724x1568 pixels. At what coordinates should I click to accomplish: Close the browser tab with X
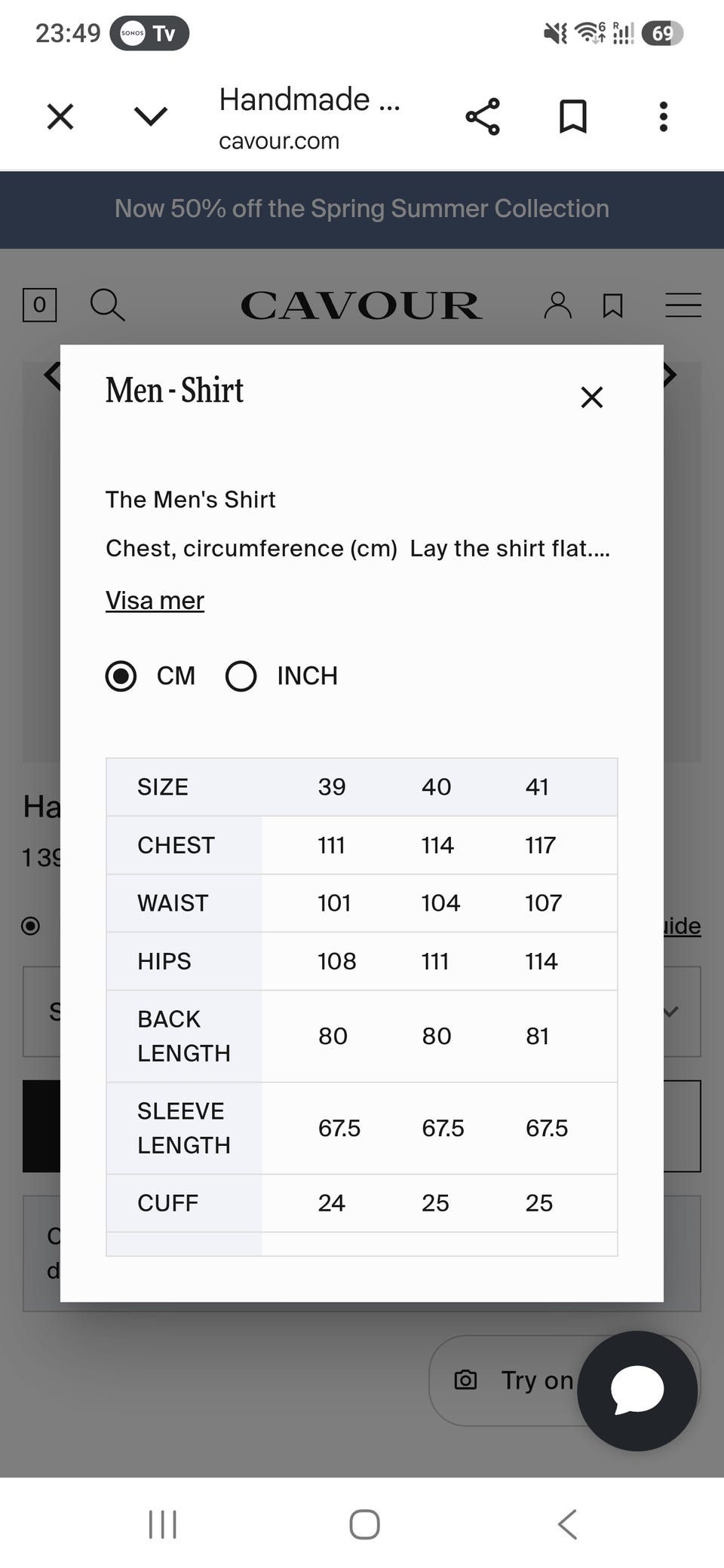tap(60, 117)
